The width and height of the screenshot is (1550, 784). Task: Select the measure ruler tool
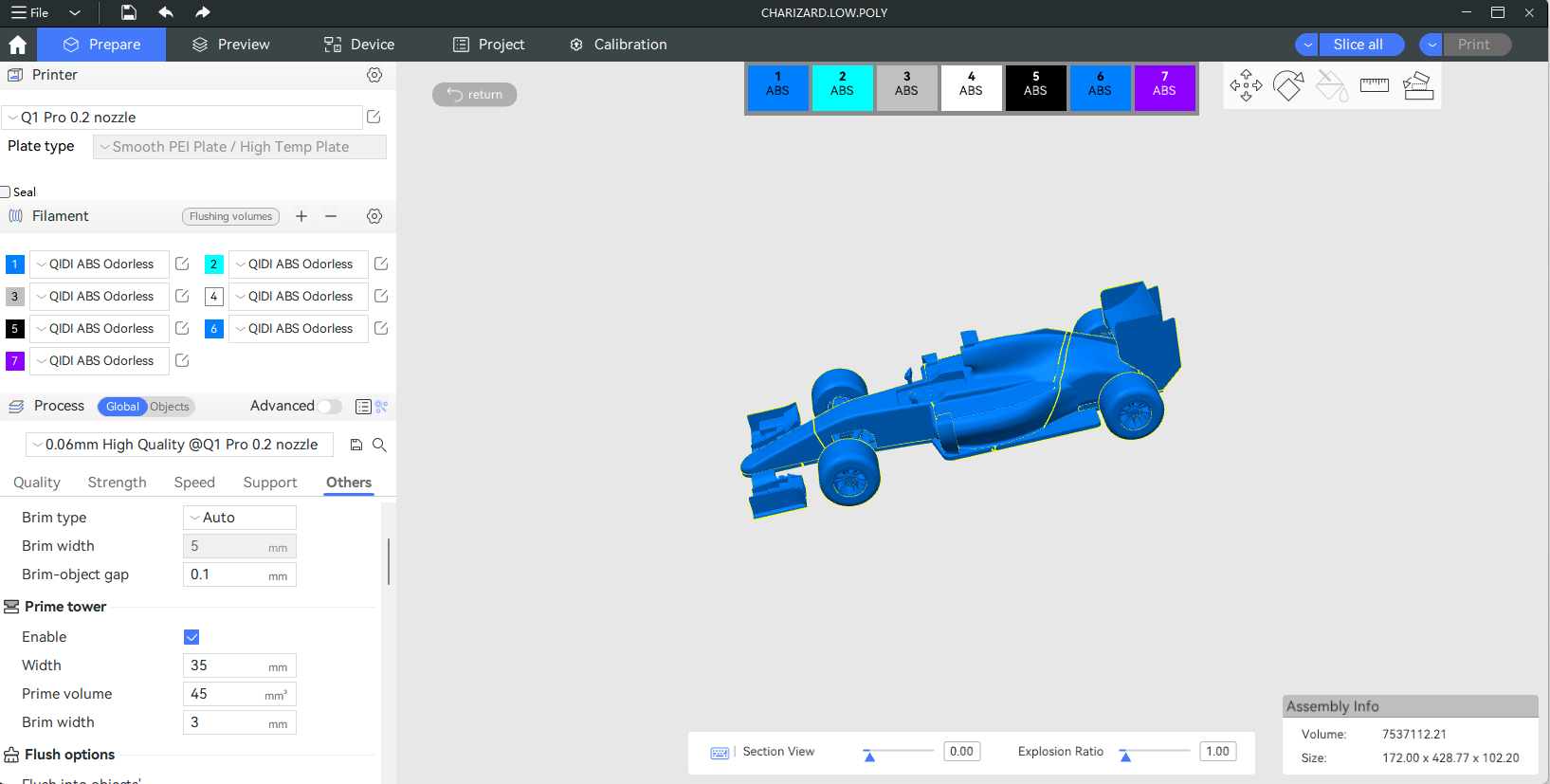click(1374, 86)
